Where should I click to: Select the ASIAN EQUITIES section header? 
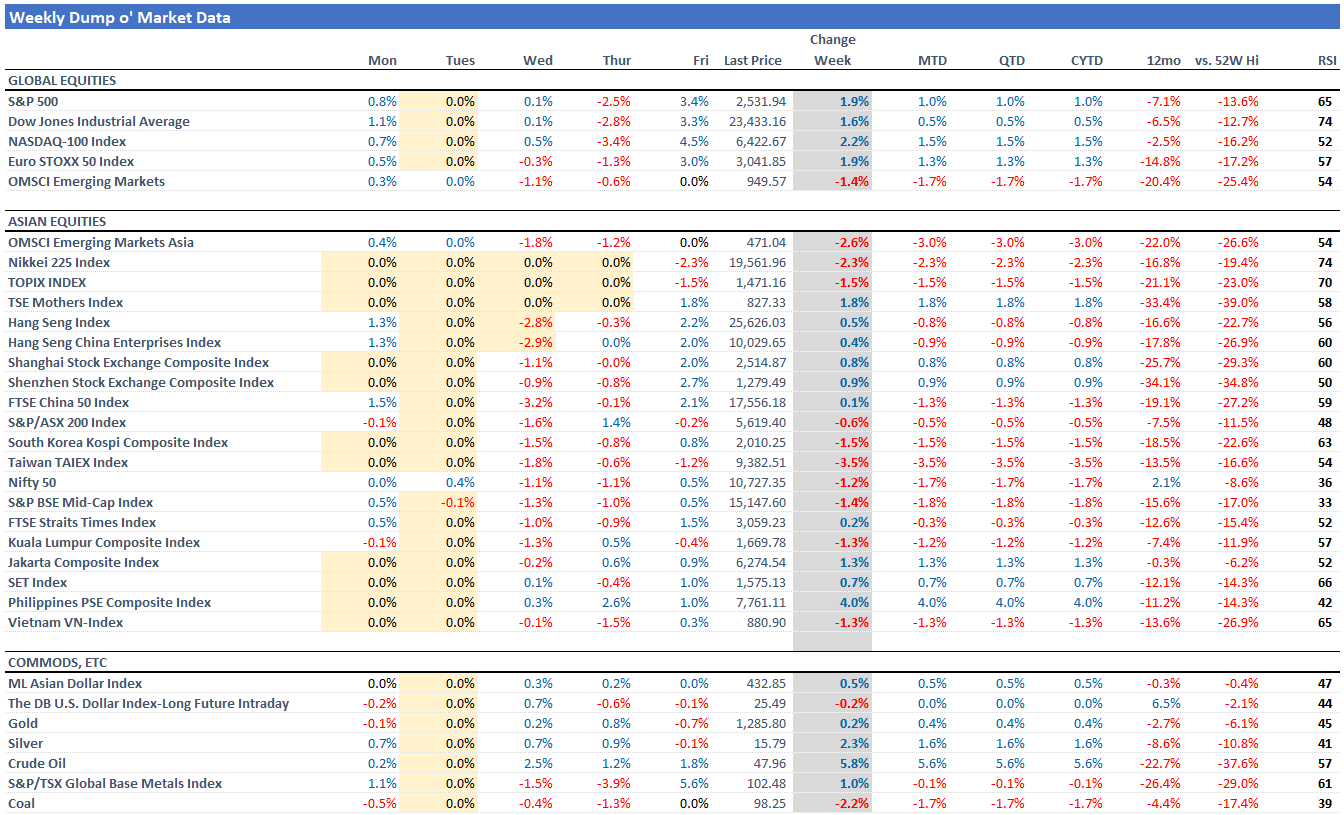click(57, 221)
